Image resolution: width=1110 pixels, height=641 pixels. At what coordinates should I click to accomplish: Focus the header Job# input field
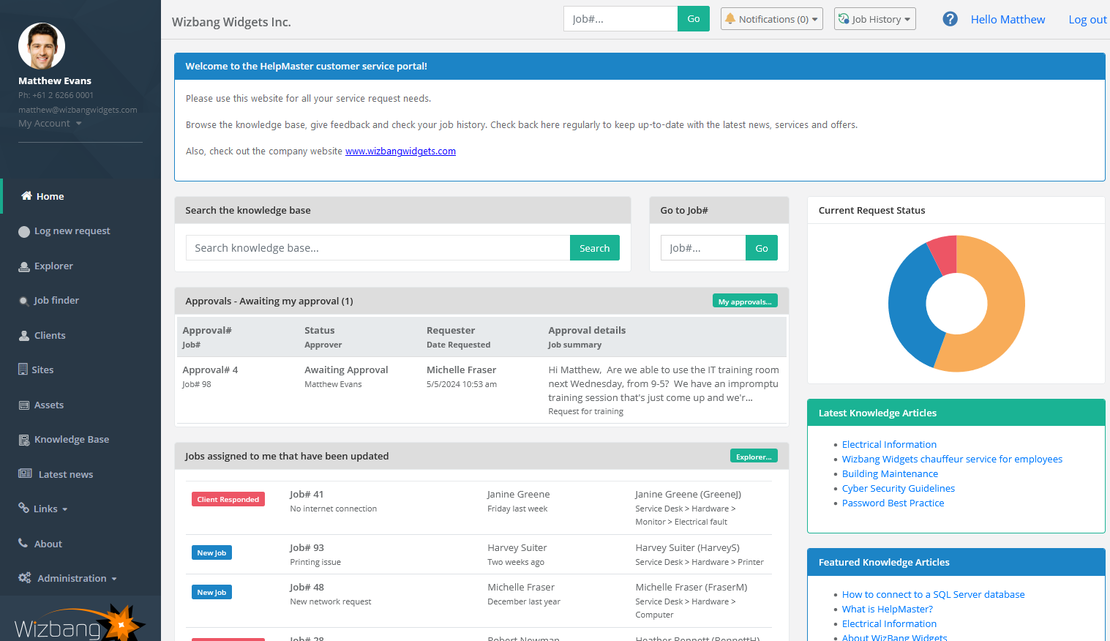click(621, 19)
